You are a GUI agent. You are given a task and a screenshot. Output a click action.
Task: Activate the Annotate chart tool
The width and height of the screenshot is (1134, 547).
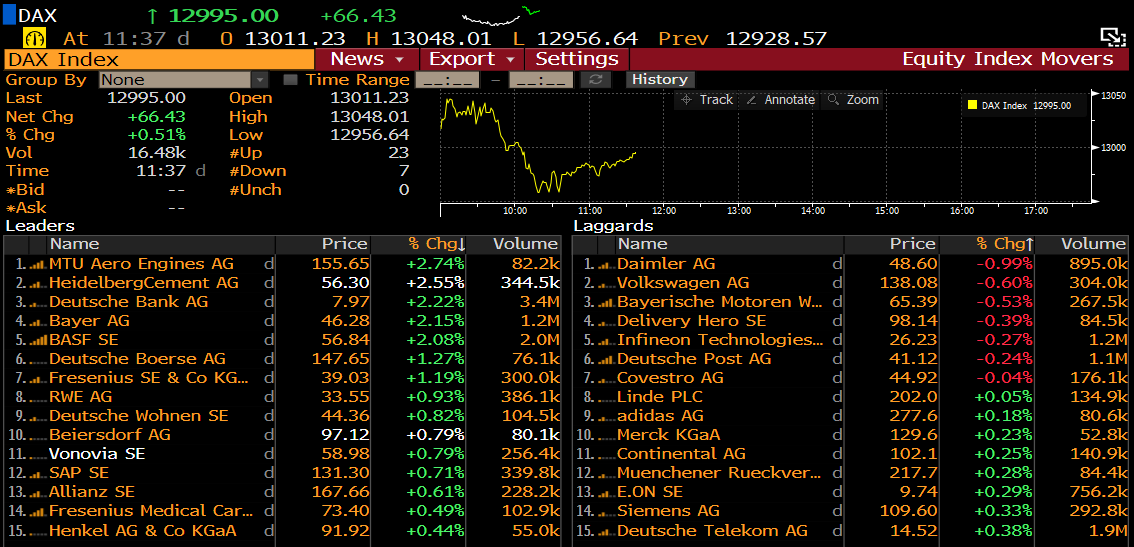[781, 100]
